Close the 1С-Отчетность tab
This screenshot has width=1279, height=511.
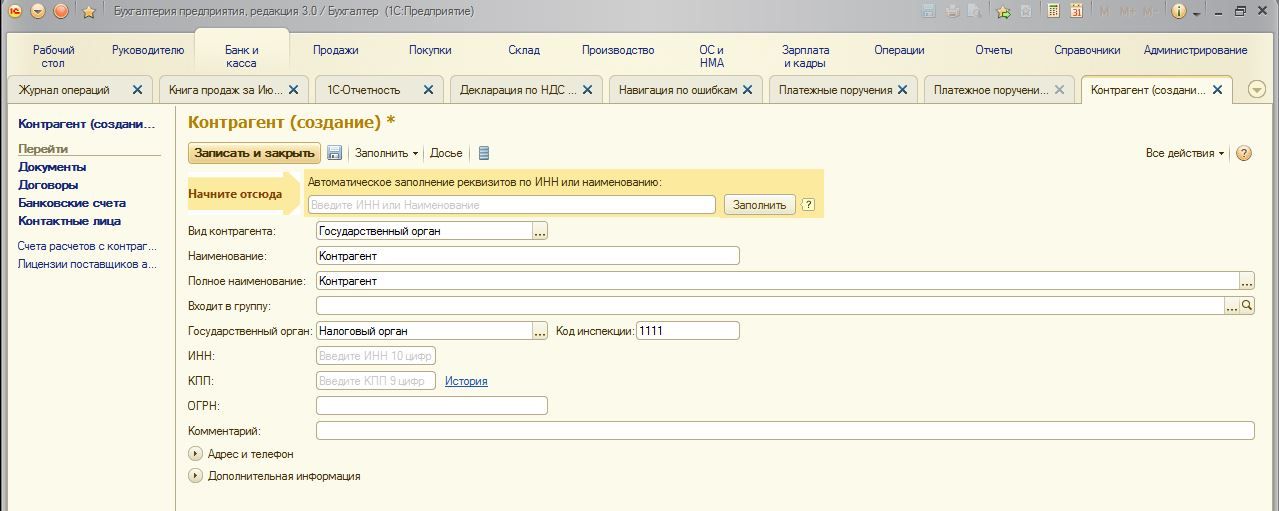click(x=428, y=90)
